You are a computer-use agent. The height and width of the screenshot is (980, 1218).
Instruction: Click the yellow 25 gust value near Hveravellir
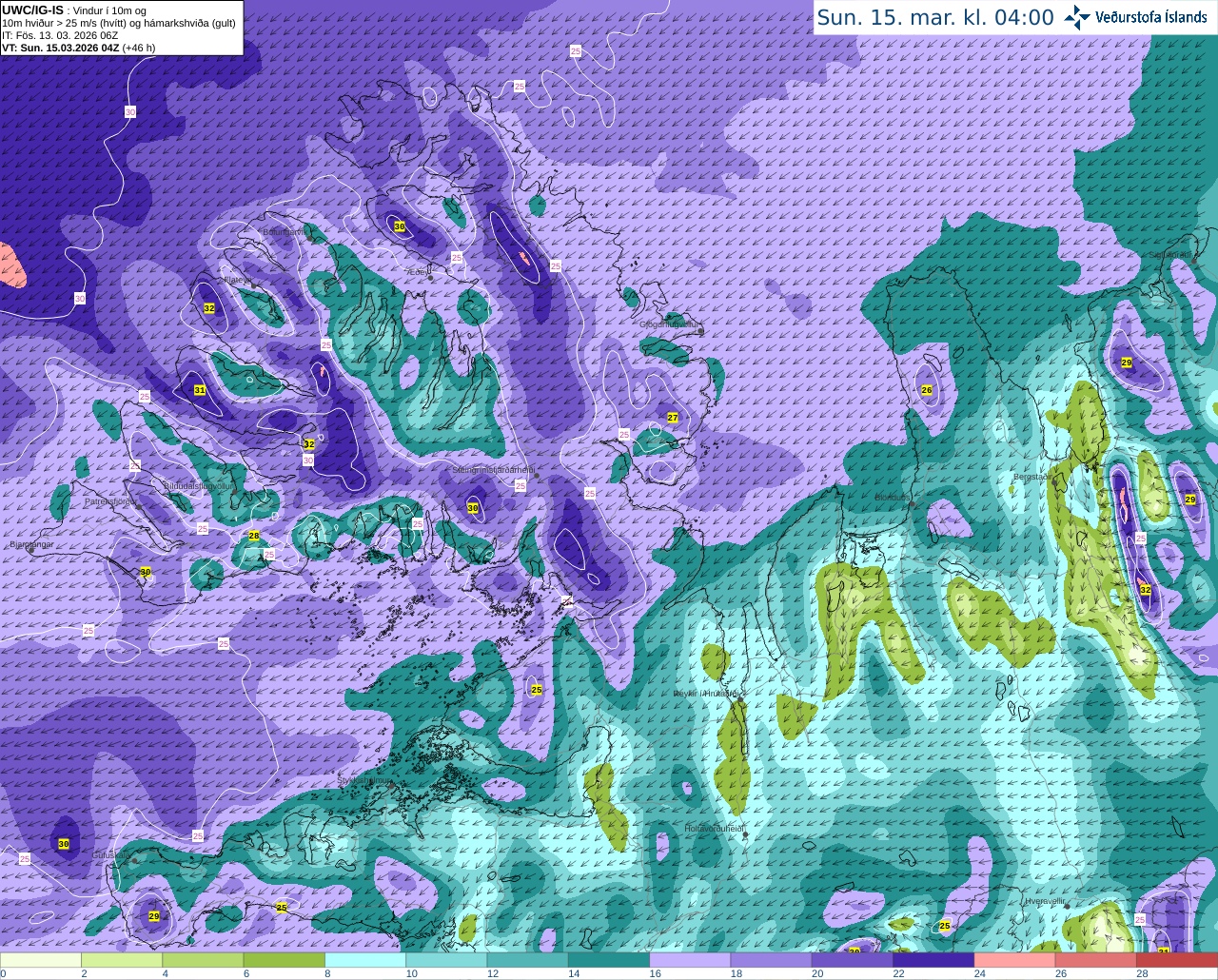point(945,926)
